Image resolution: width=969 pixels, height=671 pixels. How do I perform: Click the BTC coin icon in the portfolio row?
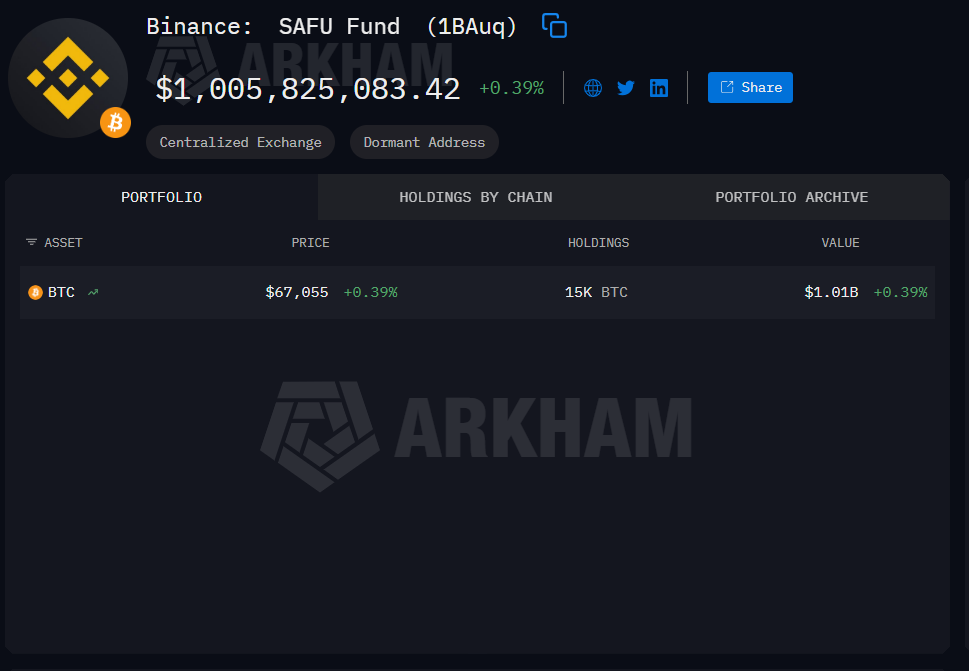click(x=33, y=292)
